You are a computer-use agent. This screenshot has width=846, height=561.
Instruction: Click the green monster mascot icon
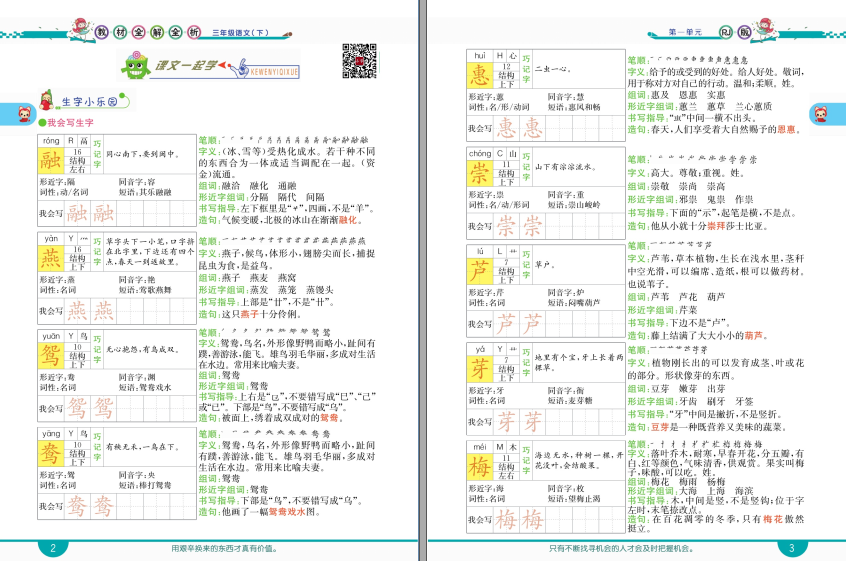[x=136, y=68]
